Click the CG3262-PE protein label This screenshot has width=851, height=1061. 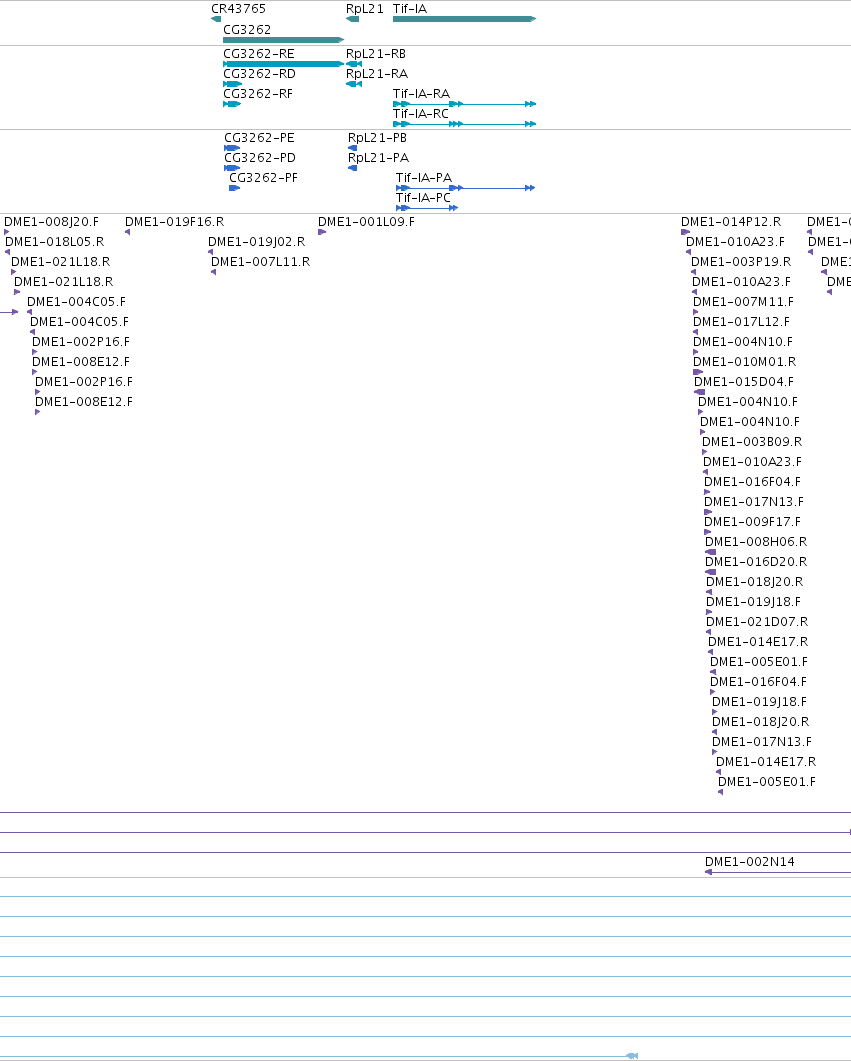pyautogui.click(x=259, y=137)
